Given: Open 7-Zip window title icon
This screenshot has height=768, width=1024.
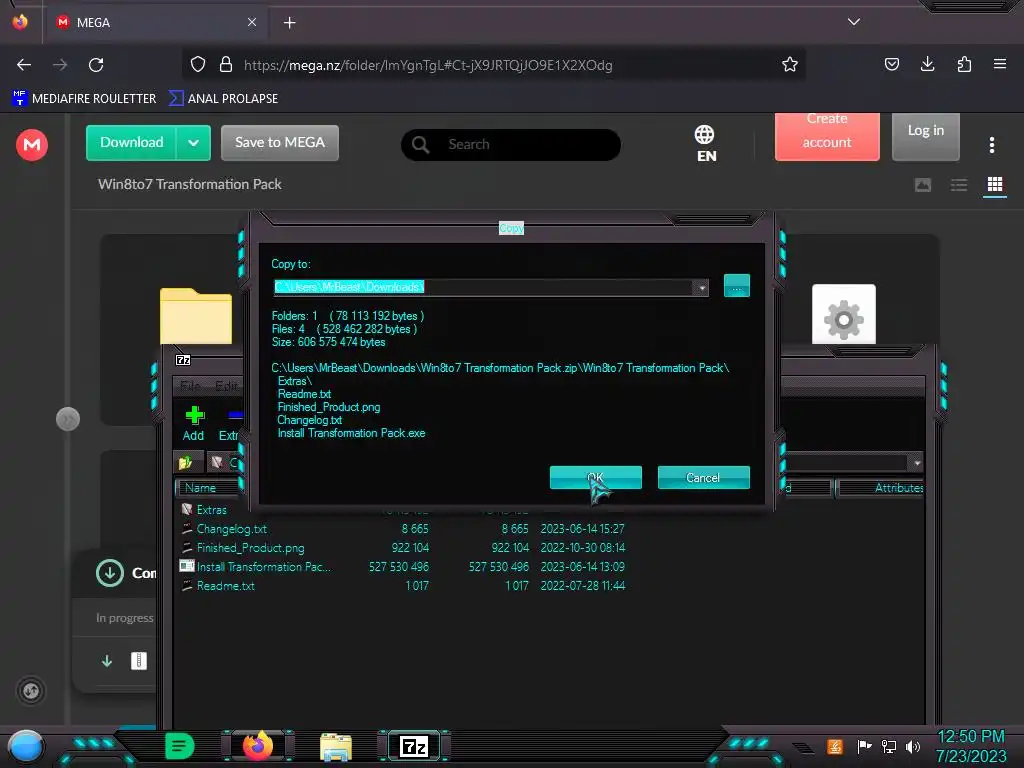Looking at the screenshot, I should [x=183, y=360].
